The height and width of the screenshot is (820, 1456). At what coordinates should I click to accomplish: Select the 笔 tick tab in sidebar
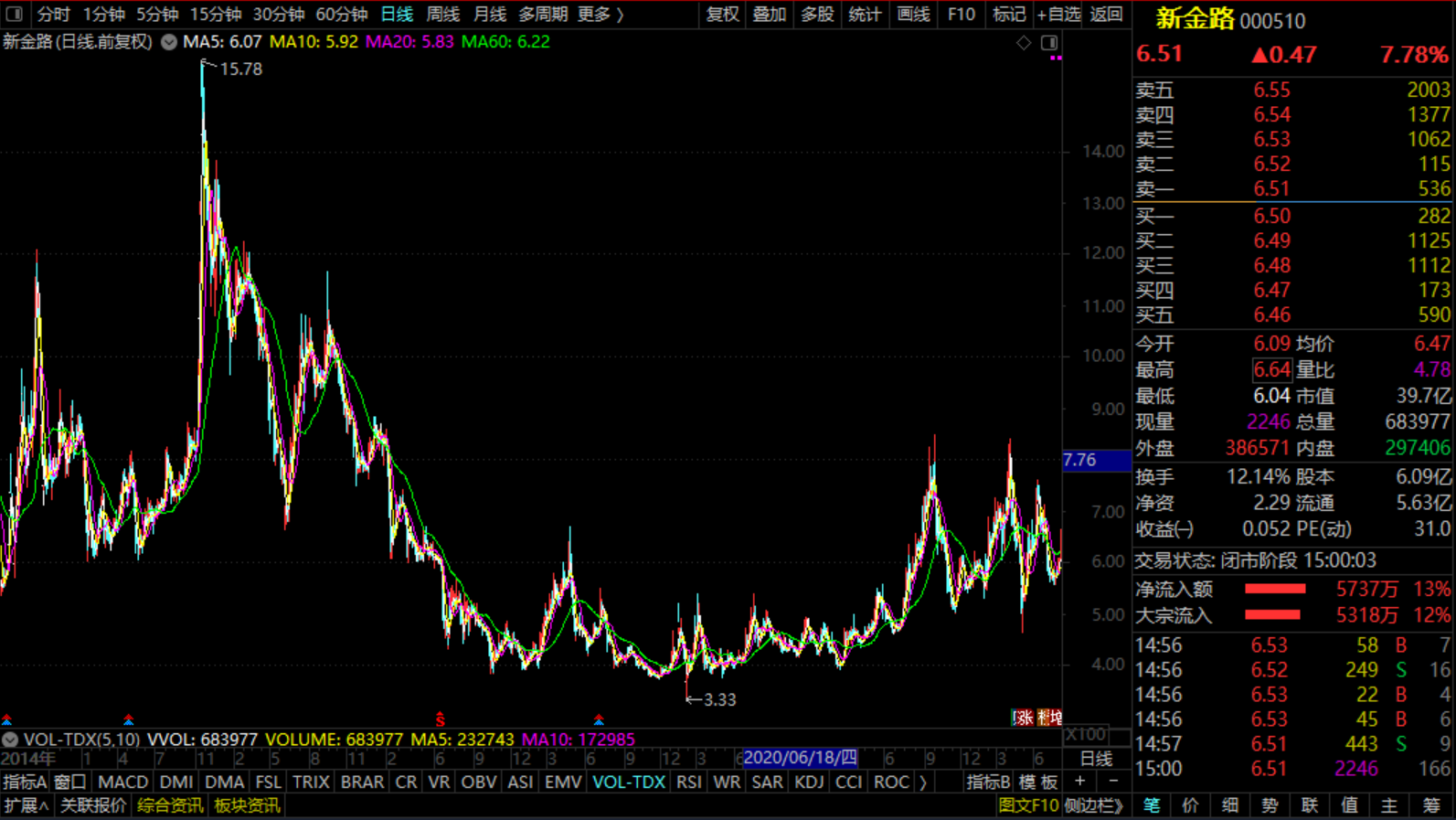1152,805
